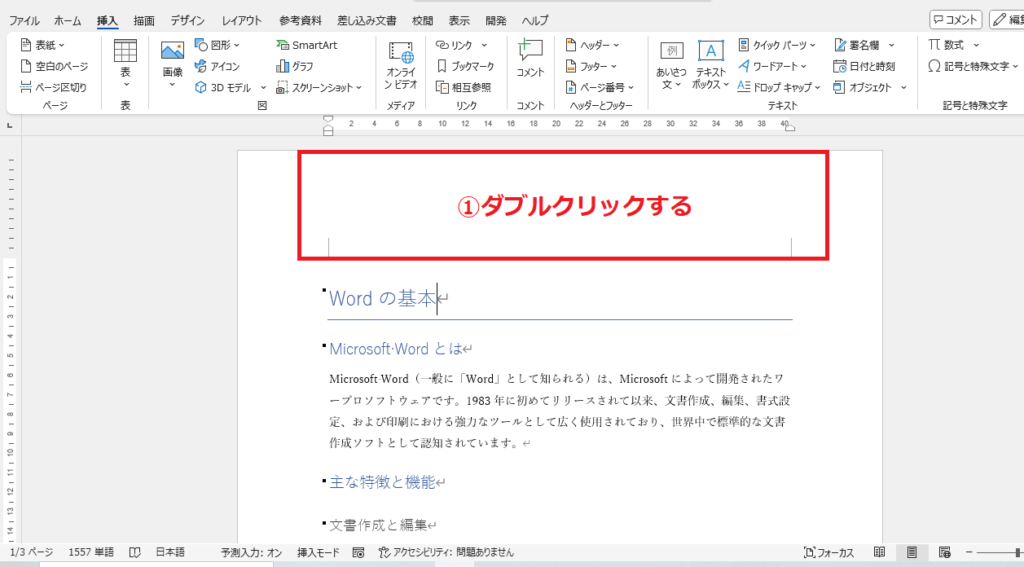
Task: Open the ヘルプ tab
Action: tap(535, 20)
